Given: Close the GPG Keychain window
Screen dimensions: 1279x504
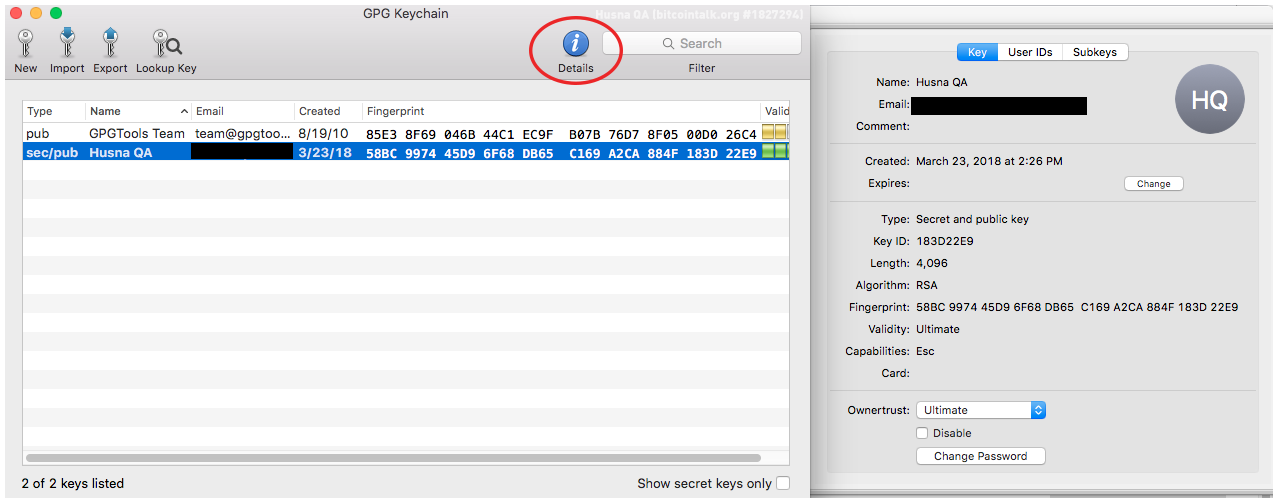Looking at the screenshot, I should (15, 13).
